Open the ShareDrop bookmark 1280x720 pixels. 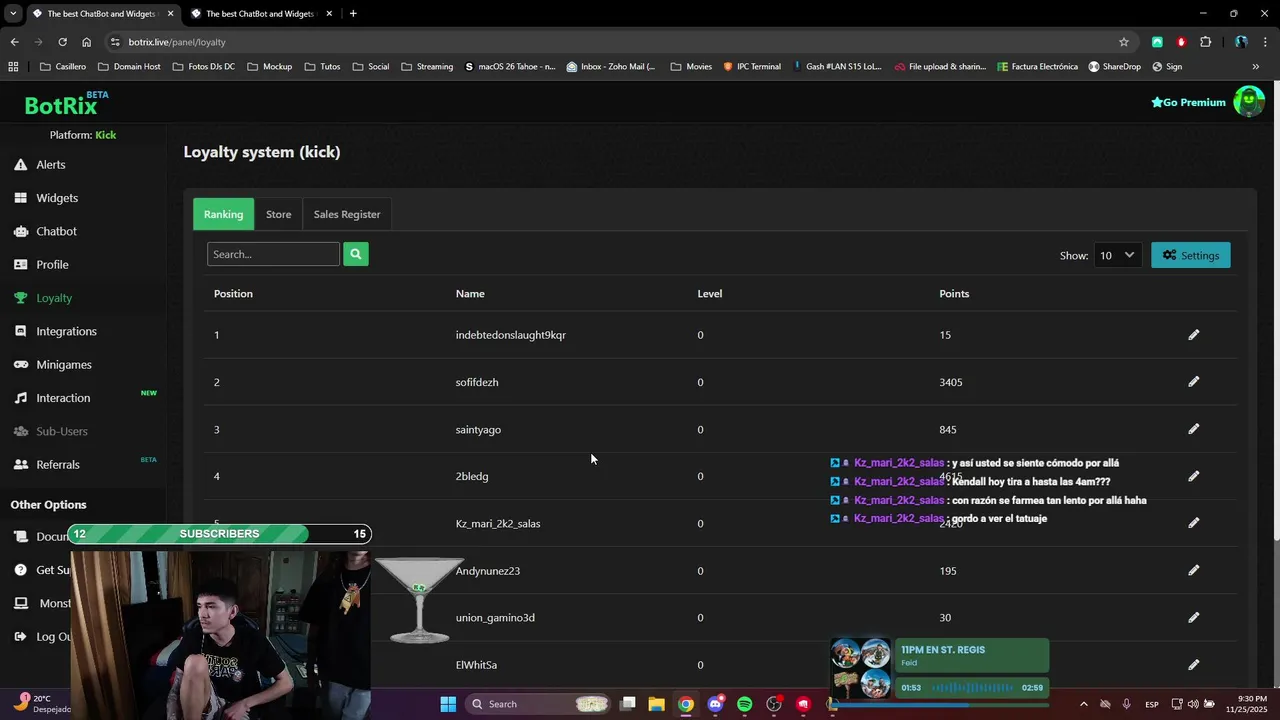coord(1114,67)
